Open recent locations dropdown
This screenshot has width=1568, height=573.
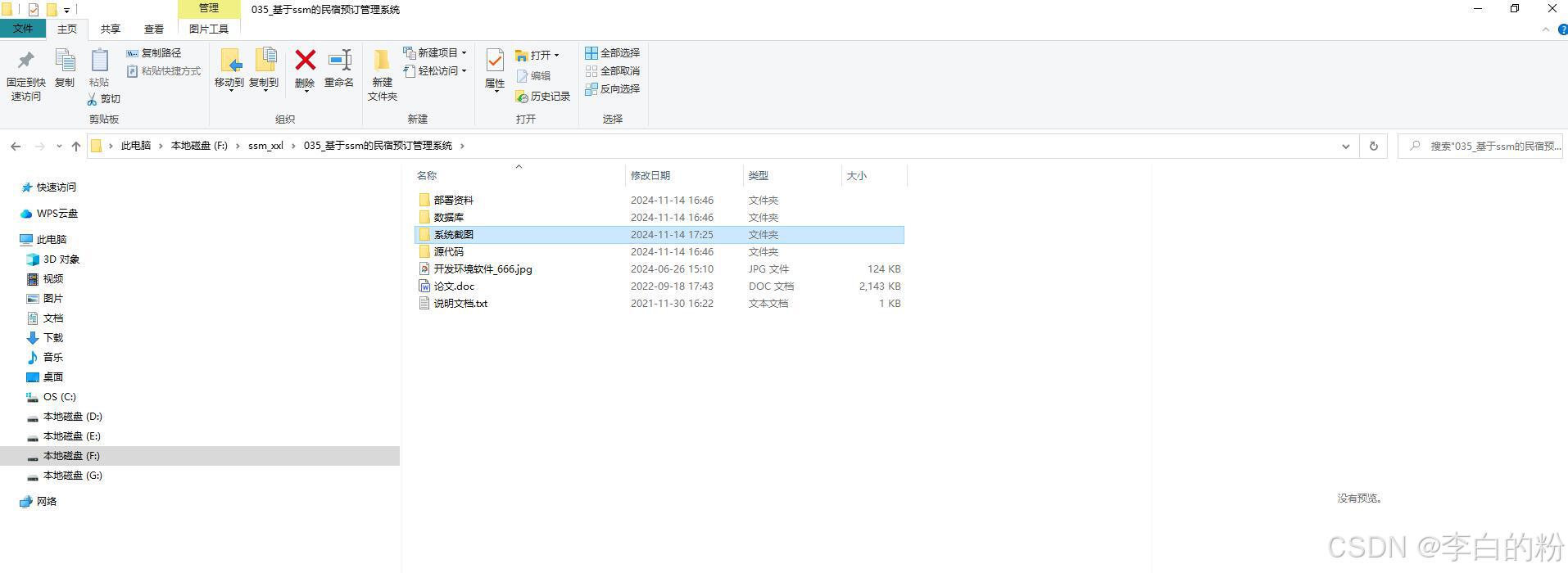(x=59, y=146)
